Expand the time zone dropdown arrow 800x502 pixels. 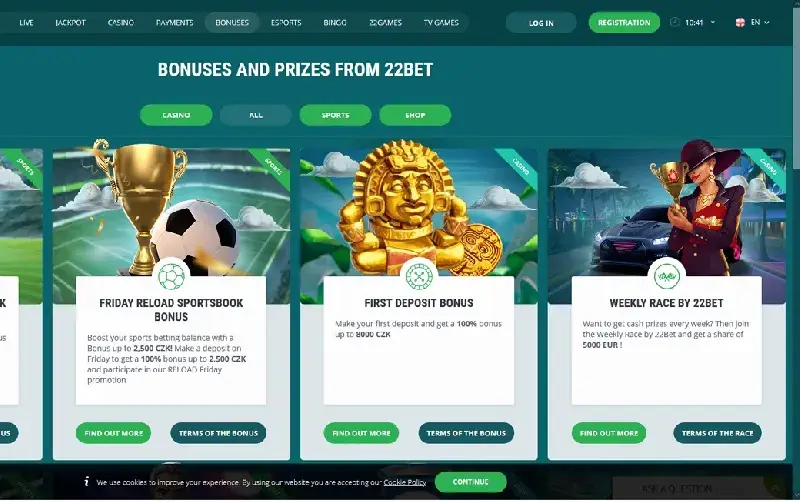tap(713, 22)
